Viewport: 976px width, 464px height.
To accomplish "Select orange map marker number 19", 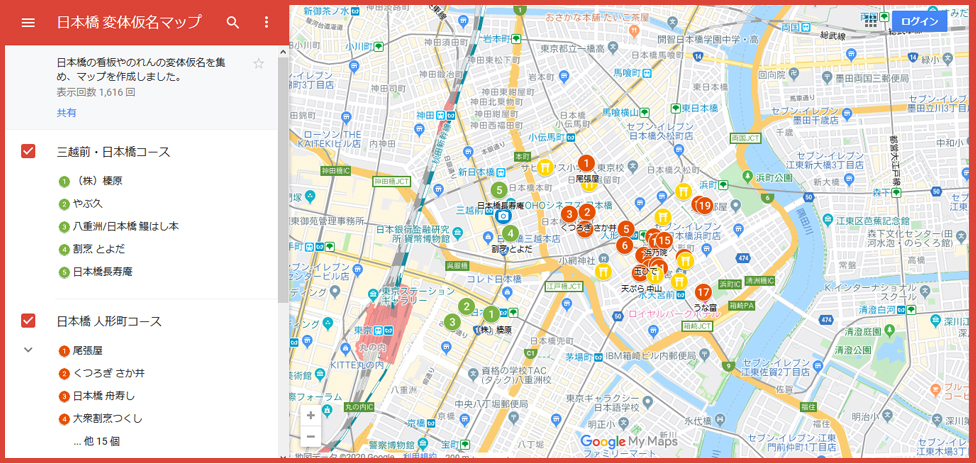I will click(705, 206).
